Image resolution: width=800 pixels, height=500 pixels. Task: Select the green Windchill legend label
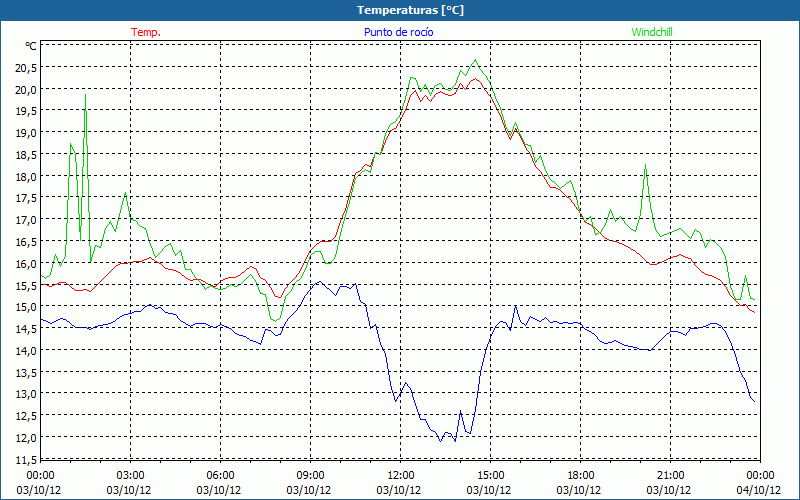click(x=652, y=32)
